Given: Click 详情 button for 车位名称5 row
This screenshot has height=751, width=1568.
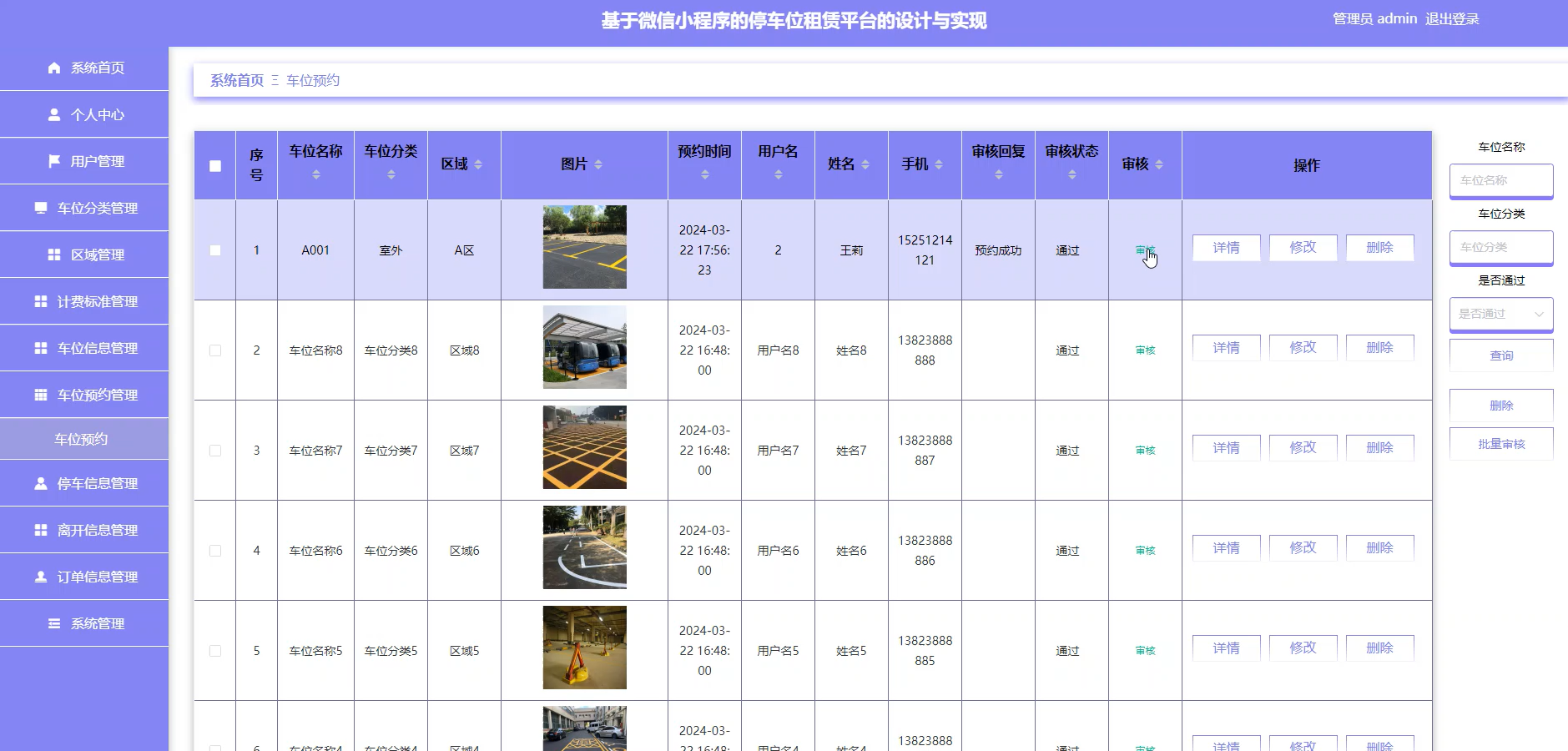Looking at the screenshot, I should tap(1226, 648).
